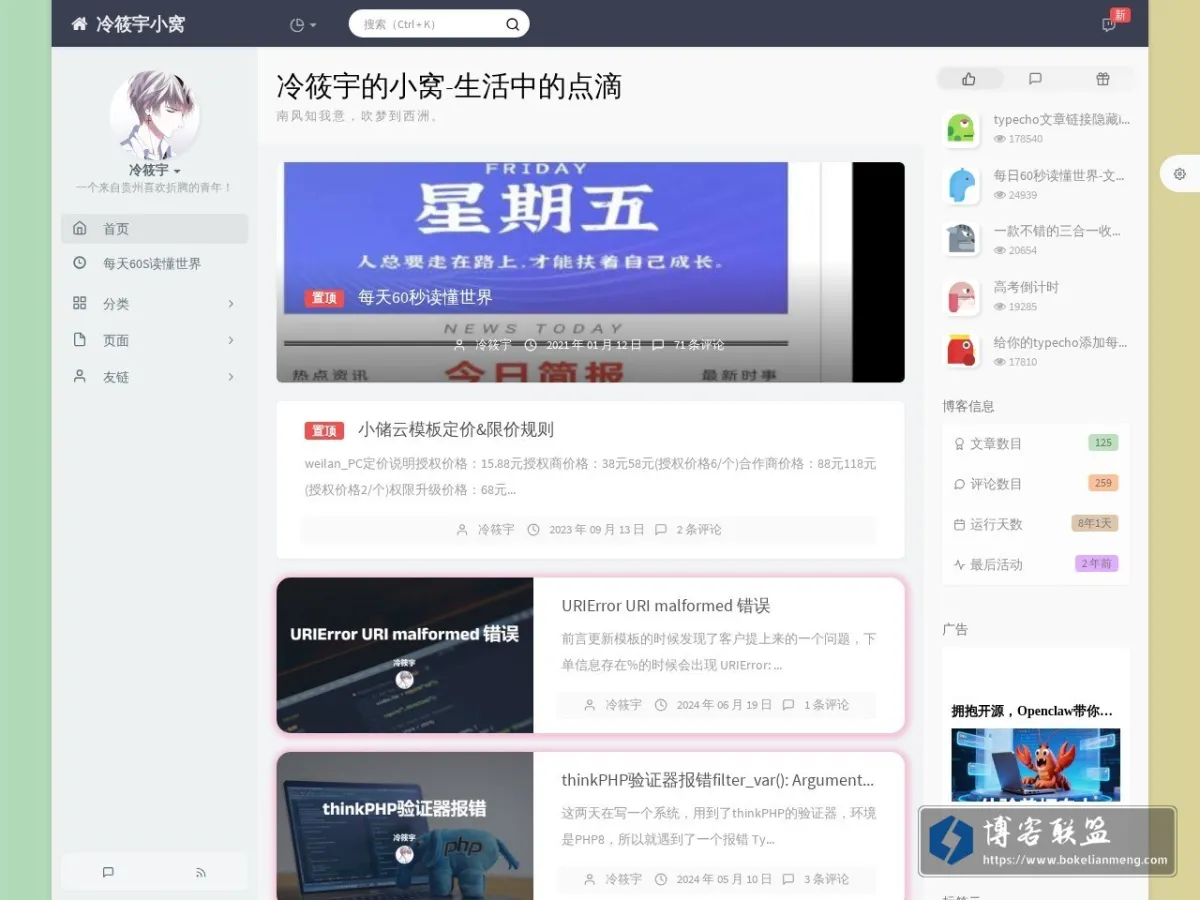Click the 冷筱宇 avatar image in sidebar

(154, 115)
